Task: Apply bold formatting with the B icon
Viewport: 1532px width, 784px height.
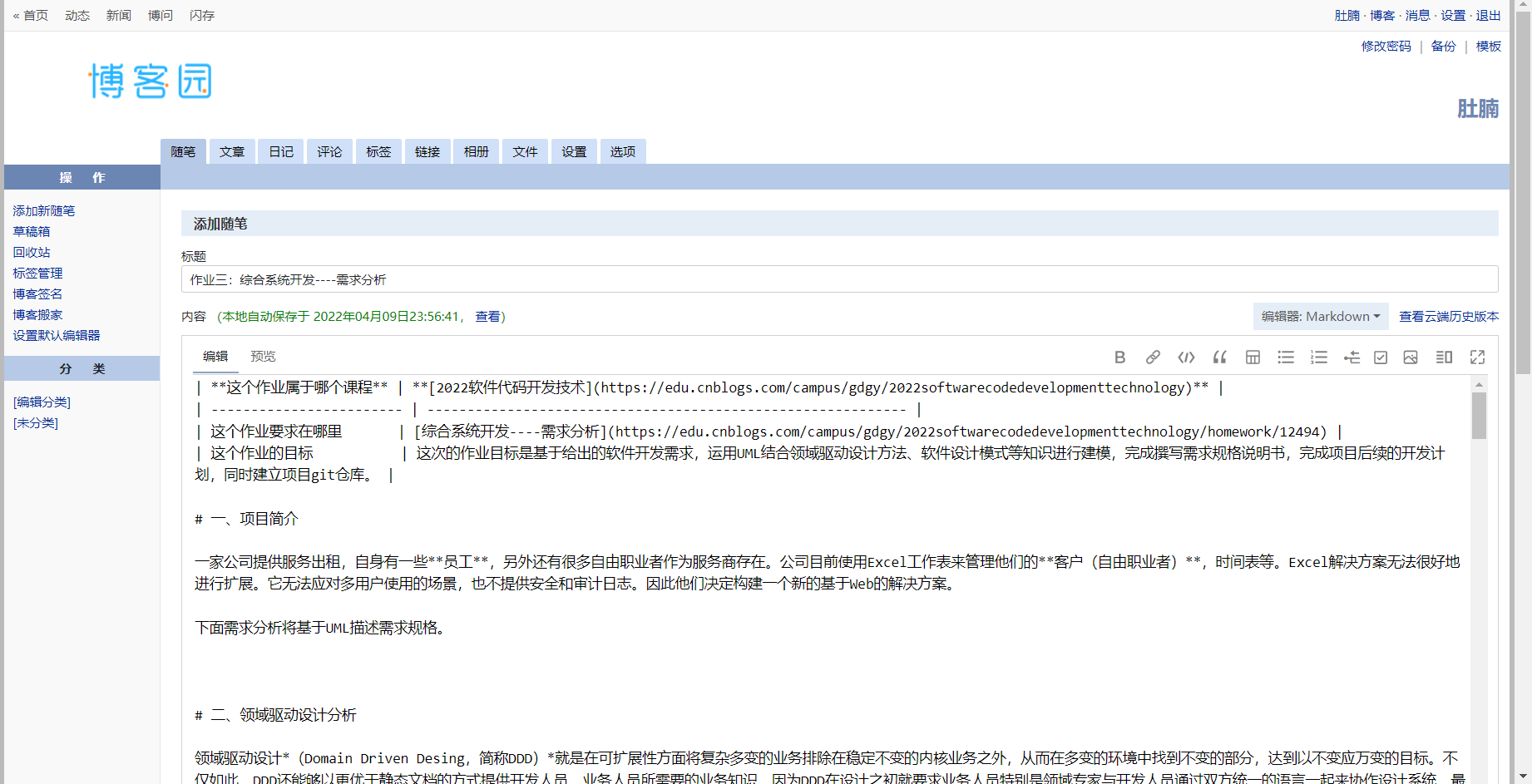Action: click(x=1119, y=357)
